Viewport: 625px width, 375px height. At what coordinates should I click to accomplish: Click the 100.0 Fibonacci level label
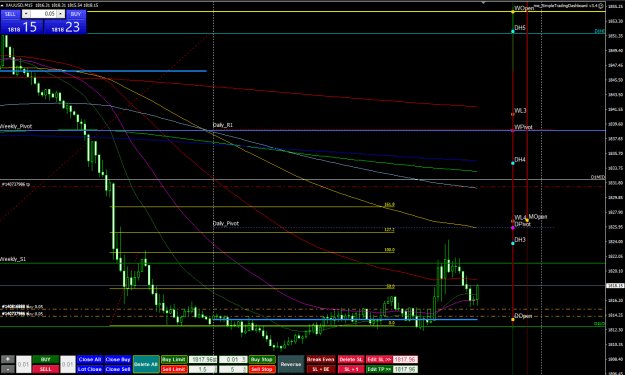(x=389, y=250)
